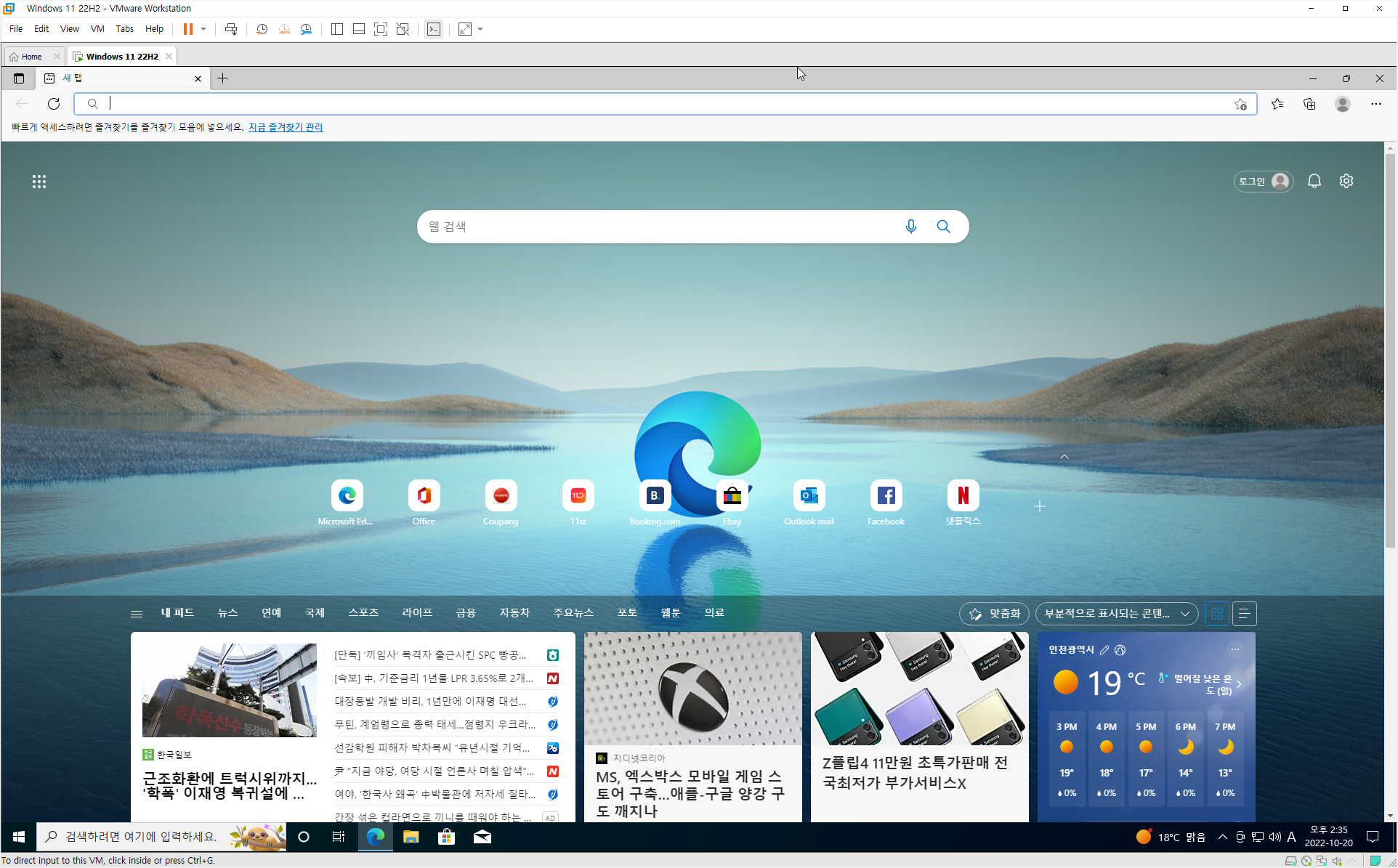Open weather card more options
Screen dimensions: 1398x868
point(1235,649)
